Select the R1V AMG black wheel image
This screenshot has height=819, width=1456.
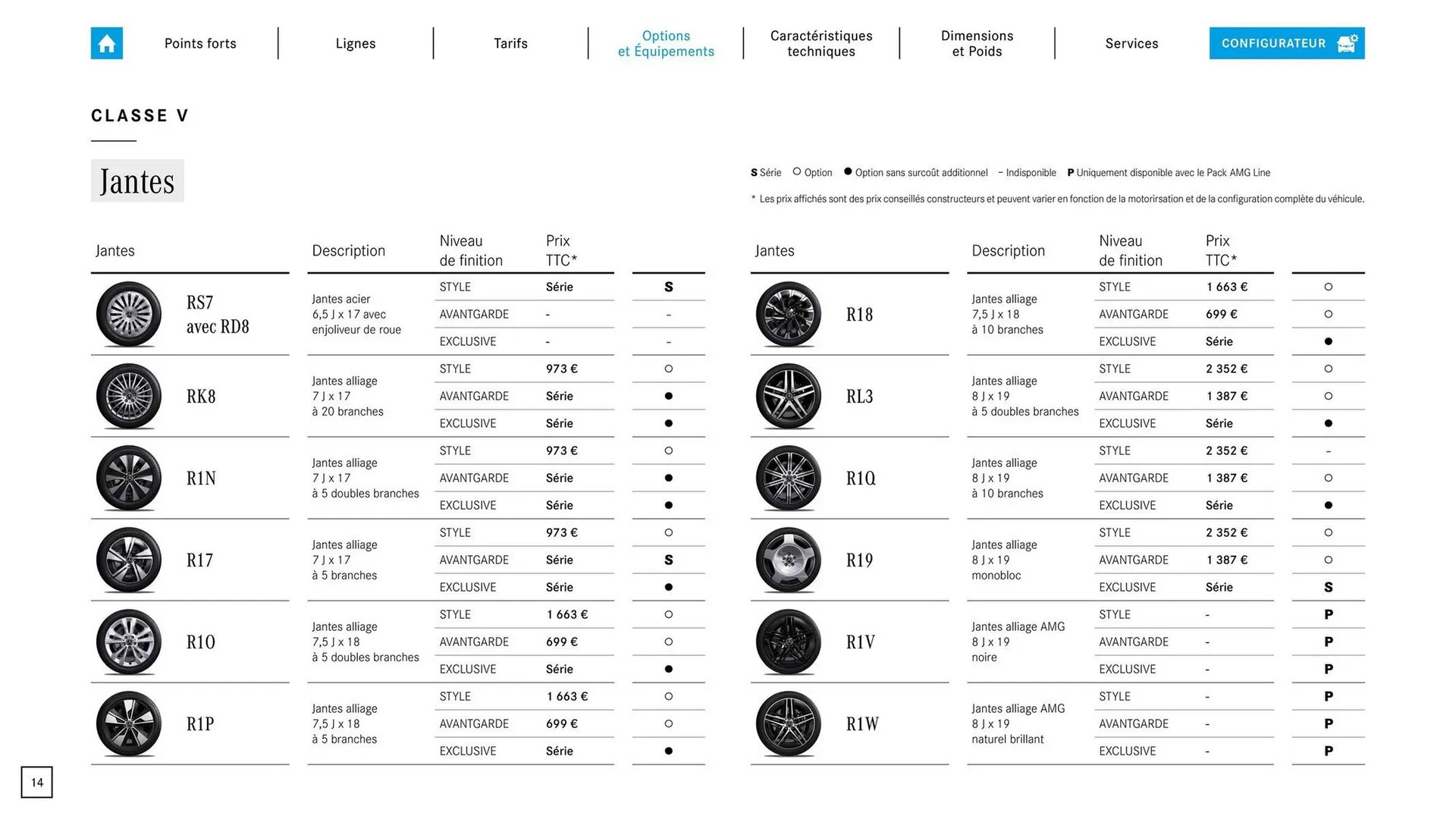pos(788,642)
